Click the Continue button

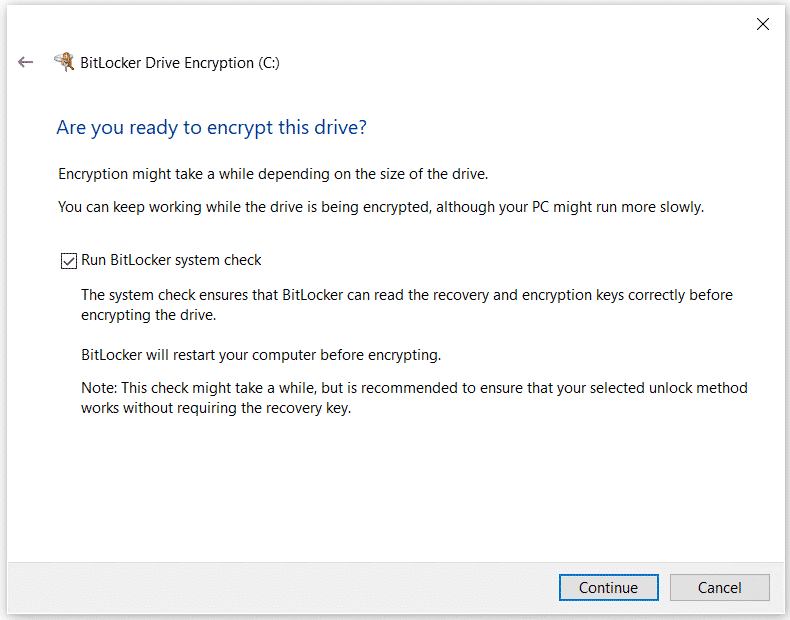(609, 587)
